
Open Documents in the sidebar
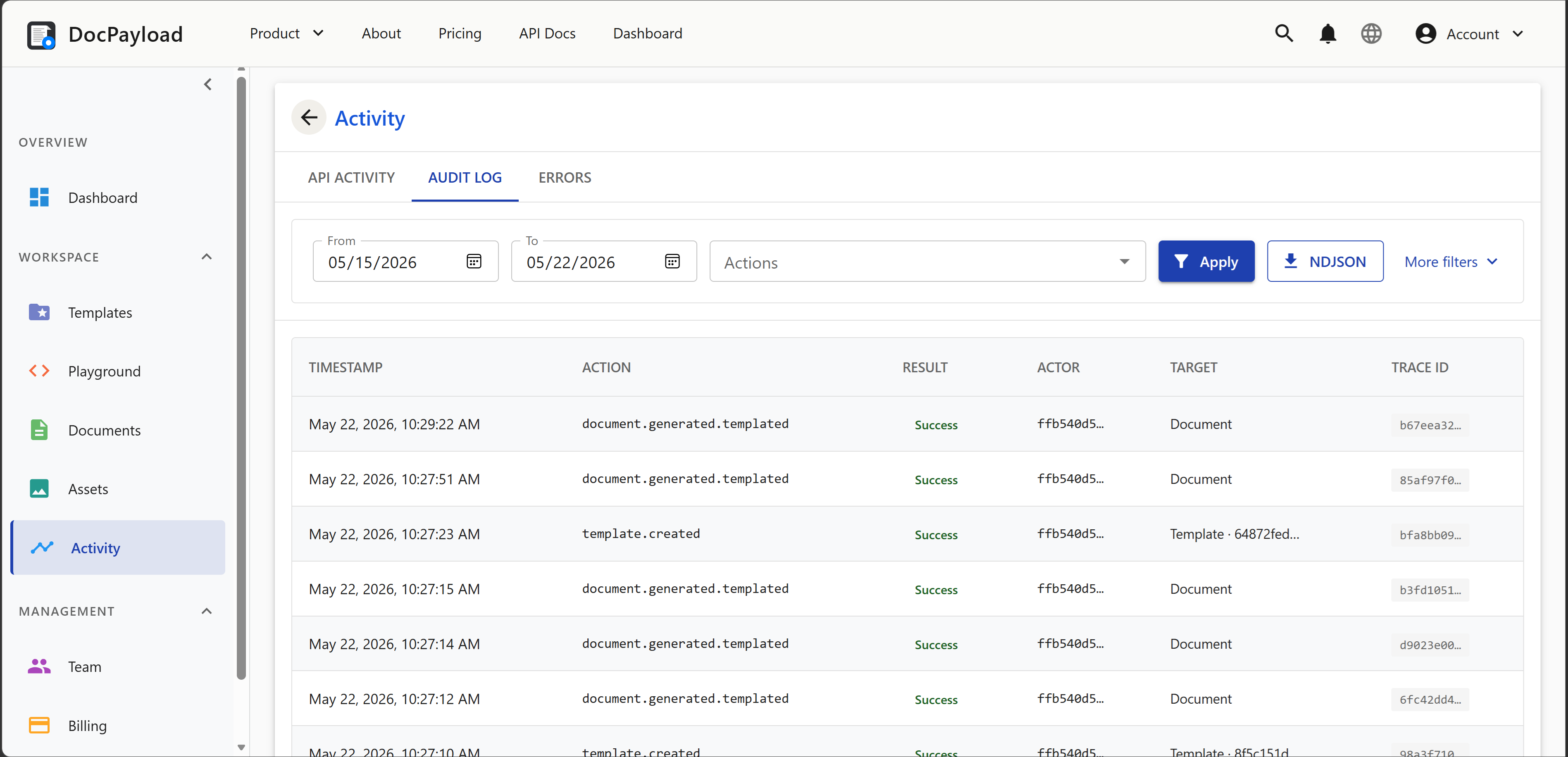click(118, 430)
